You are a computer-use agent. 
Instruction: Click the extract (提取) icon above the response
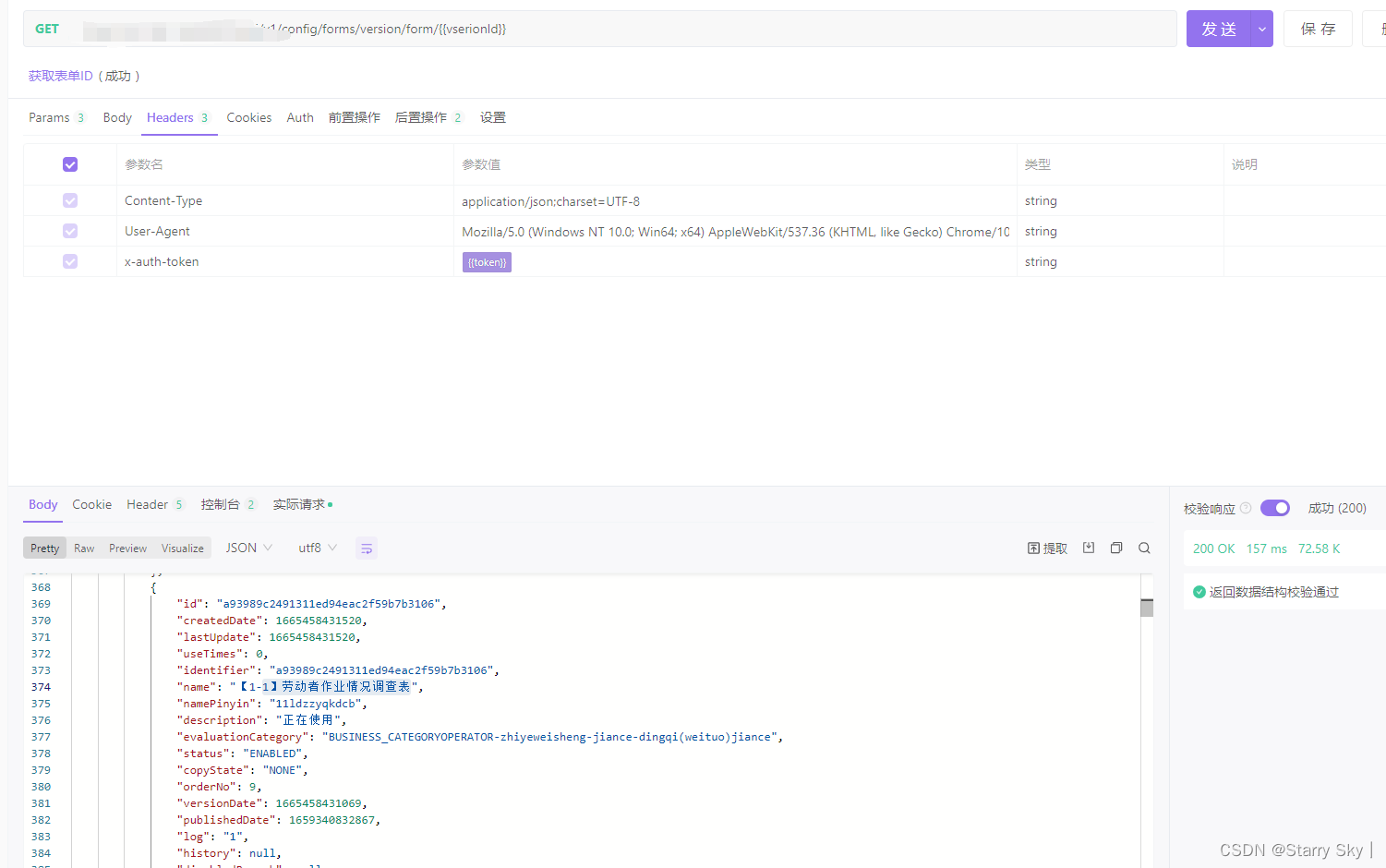tap(1046, 547)
